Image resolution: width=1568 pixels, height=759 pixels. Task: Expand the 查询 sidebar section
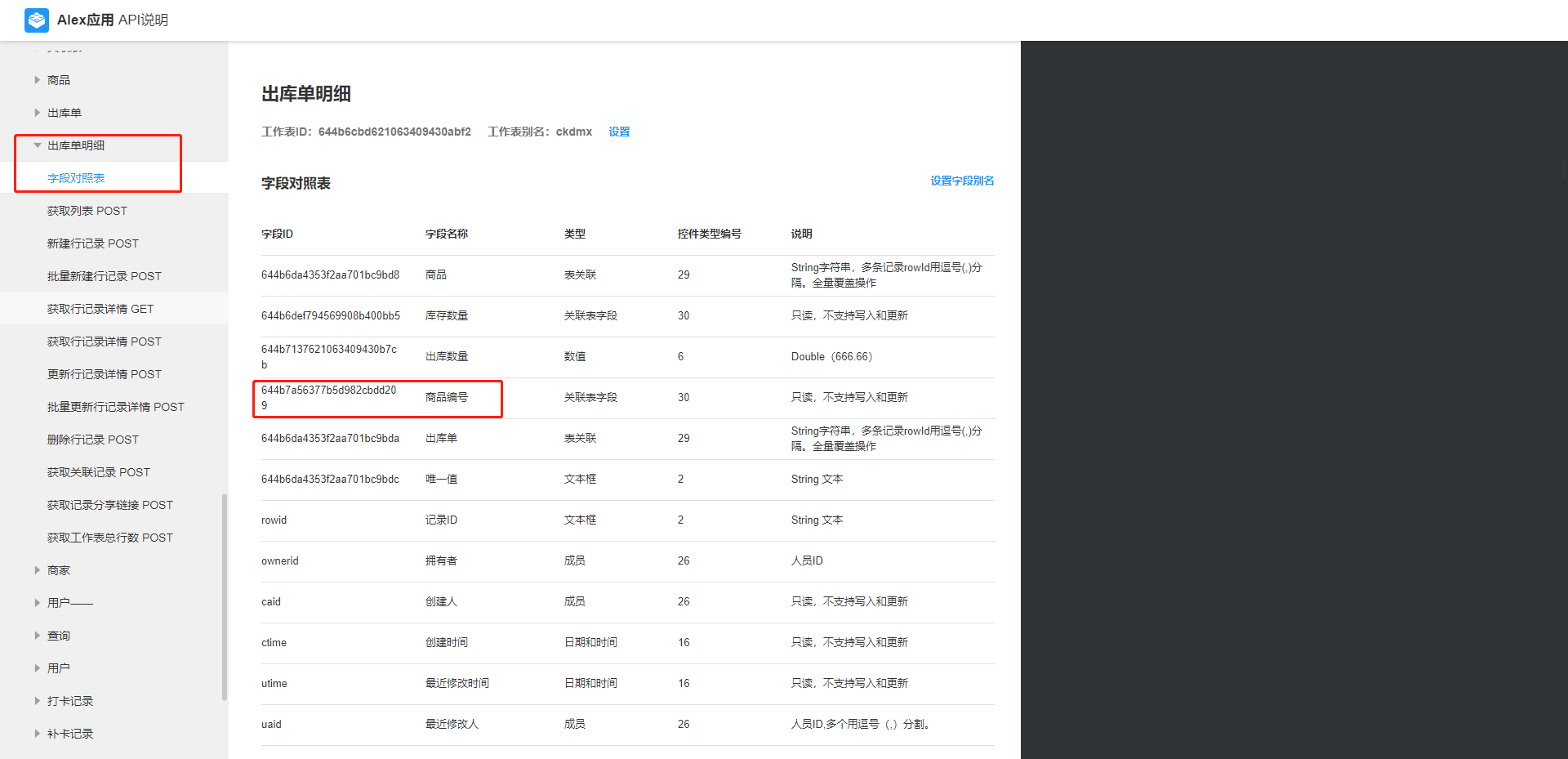coord(38,636)
